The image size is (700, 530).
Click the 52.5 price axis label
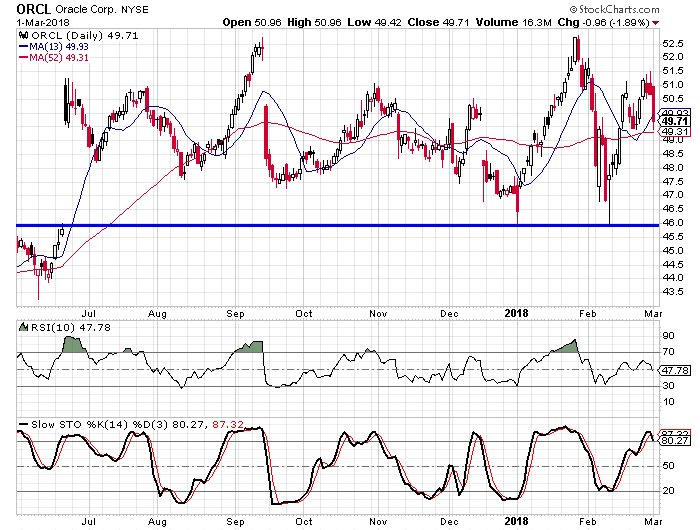click(673, 44)
